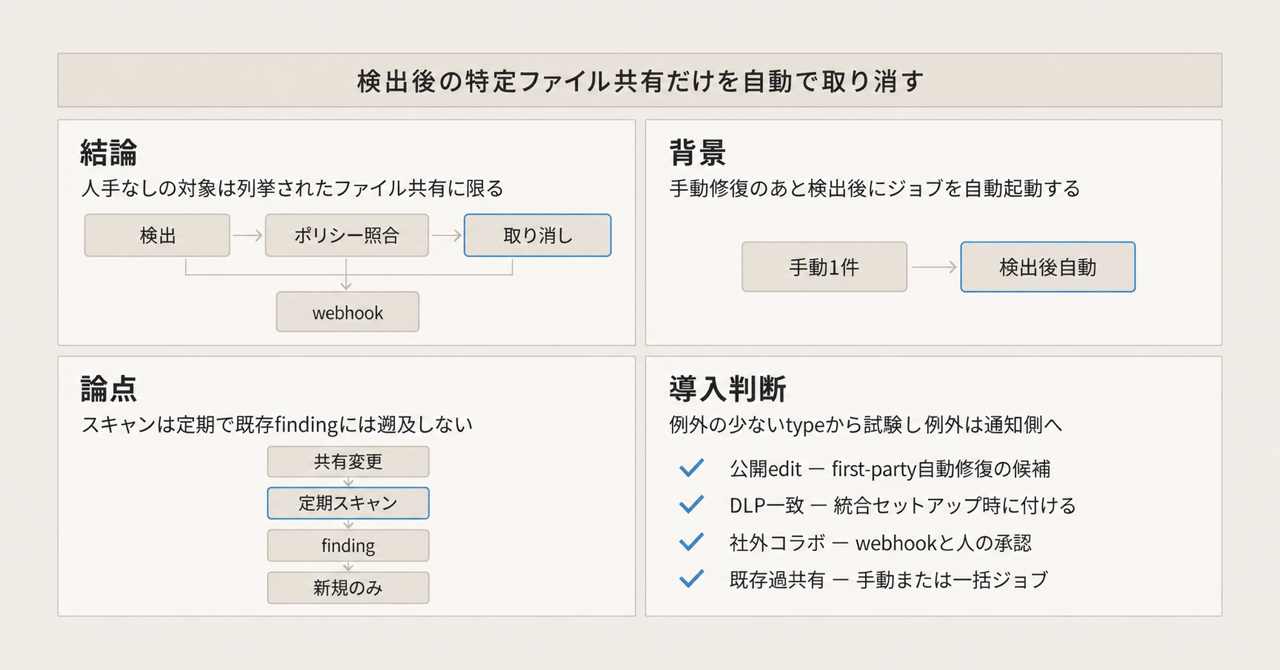Image resolution: width=1280 pixels, height=670 pixels.
Task: Click text スキャンは定期で既存findingには遡及しない
Action: [x=277, y=424]
